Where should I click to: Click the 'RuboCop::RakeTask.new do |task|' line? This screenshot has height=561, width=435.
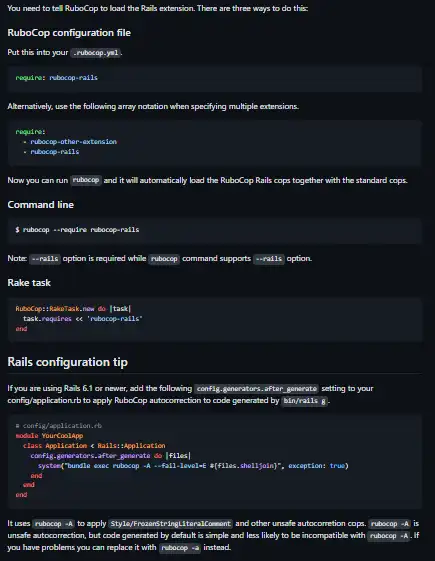click(73, 308)
